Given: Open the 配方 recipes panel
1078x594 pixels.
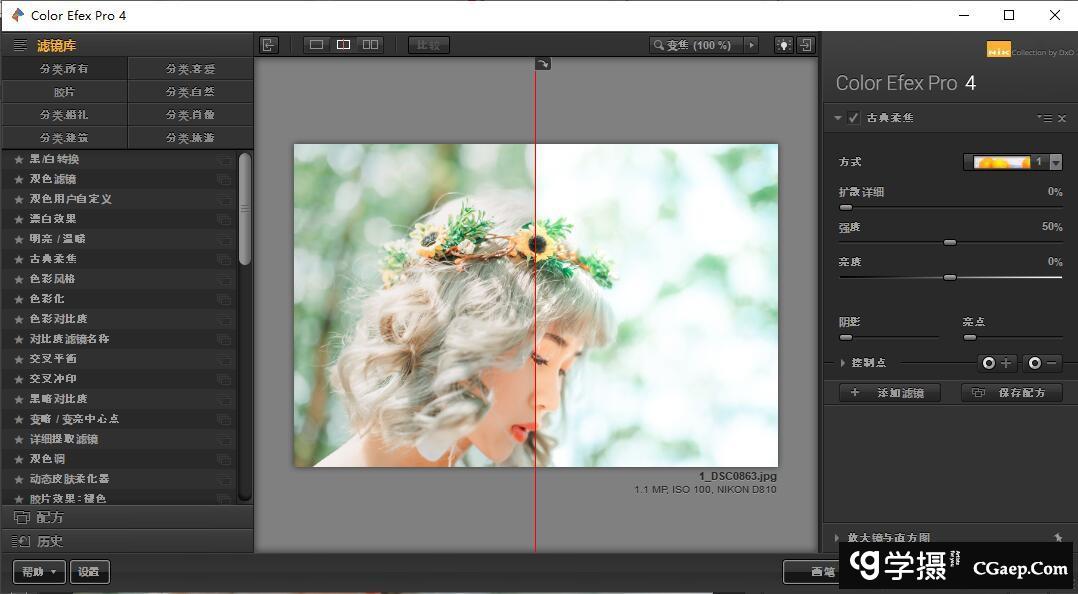Looking at the screenshot, I should tap(50, 518).
